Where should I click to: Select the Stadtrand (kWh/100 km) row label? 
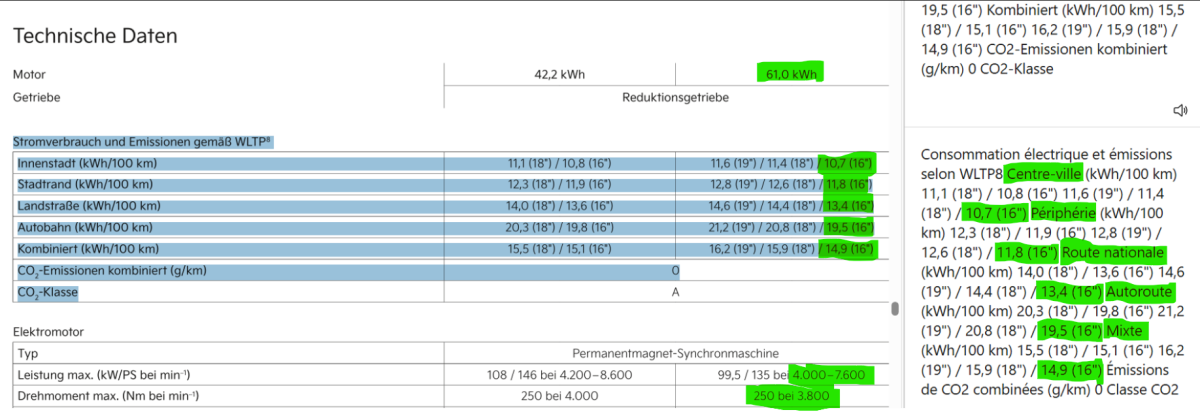click(86, 184)
